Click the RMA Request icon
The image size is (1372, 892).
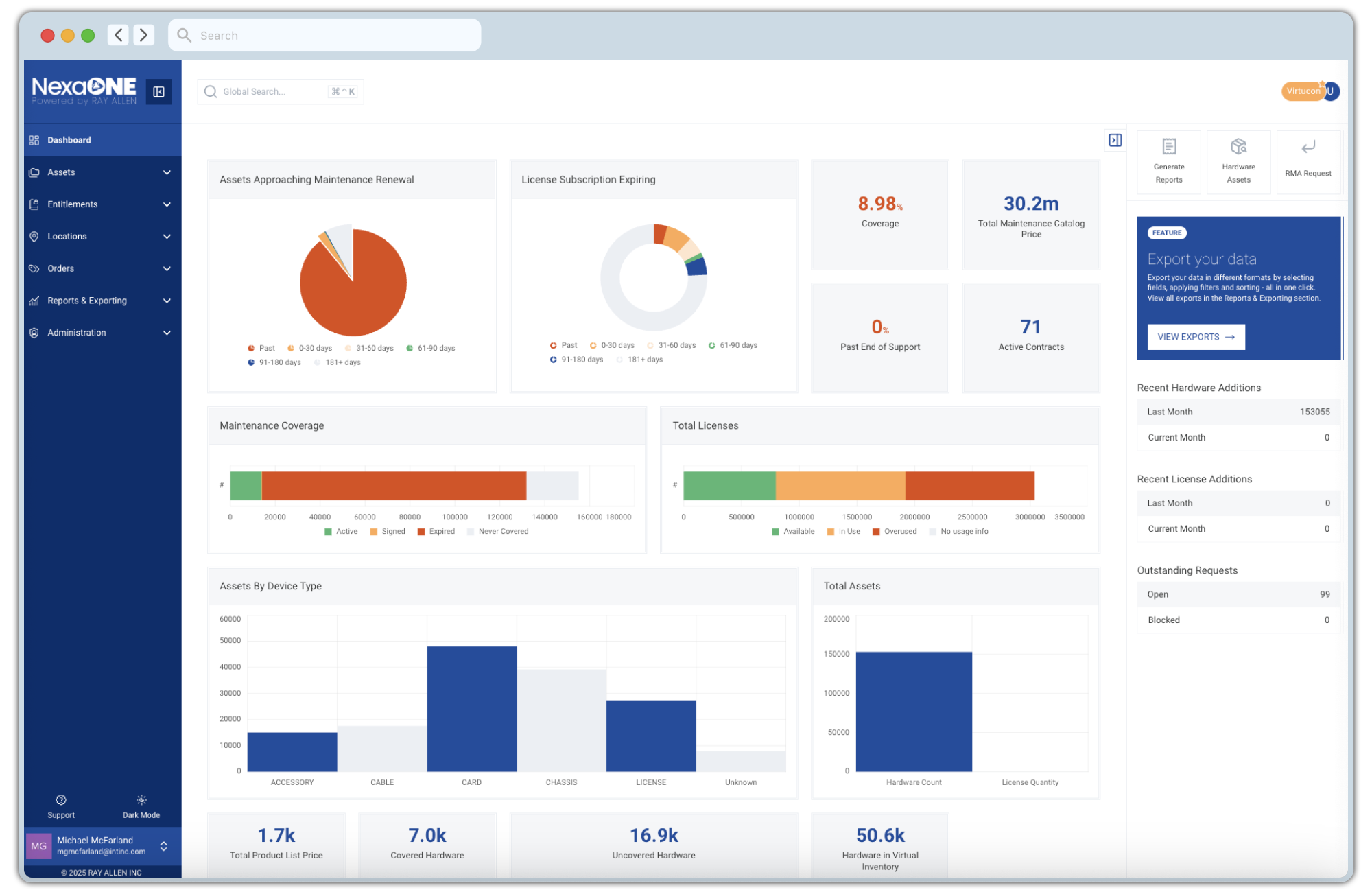point(1308,147)
